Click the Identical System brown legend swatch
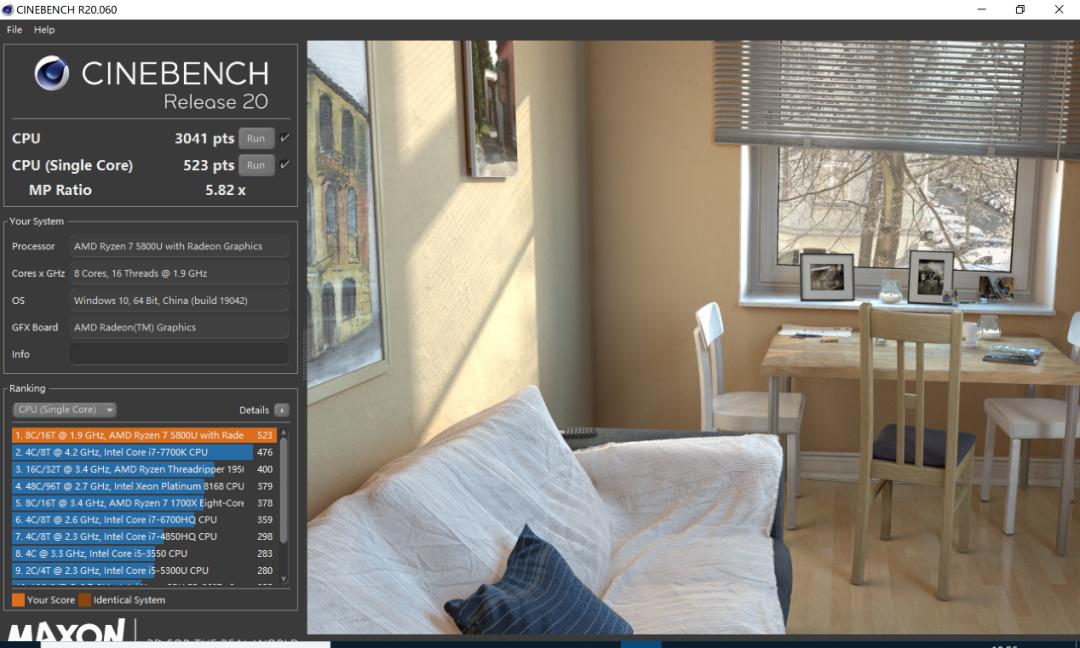 (85, 600)
